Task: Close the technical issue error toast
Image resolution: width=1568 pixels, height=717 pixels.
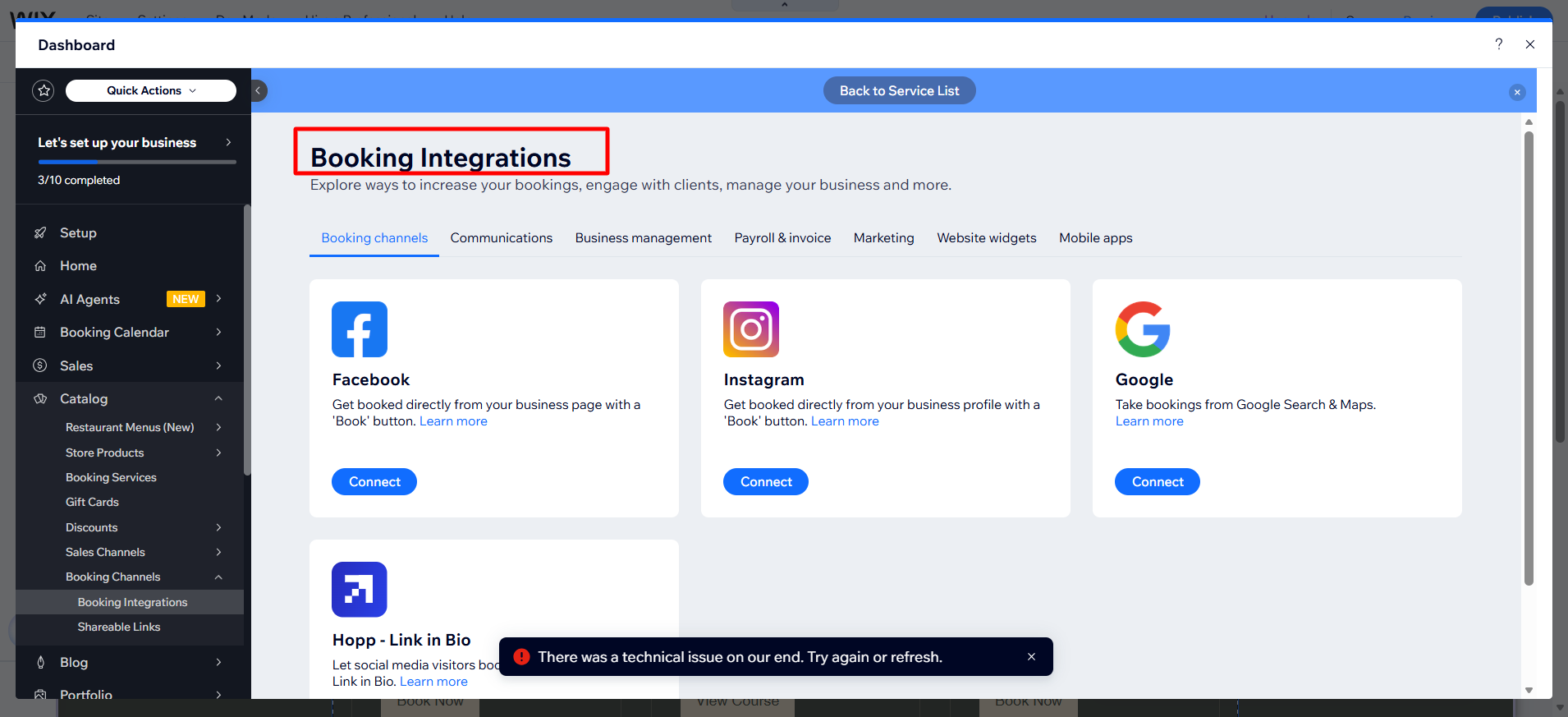Action: [x=1031, y=657]
